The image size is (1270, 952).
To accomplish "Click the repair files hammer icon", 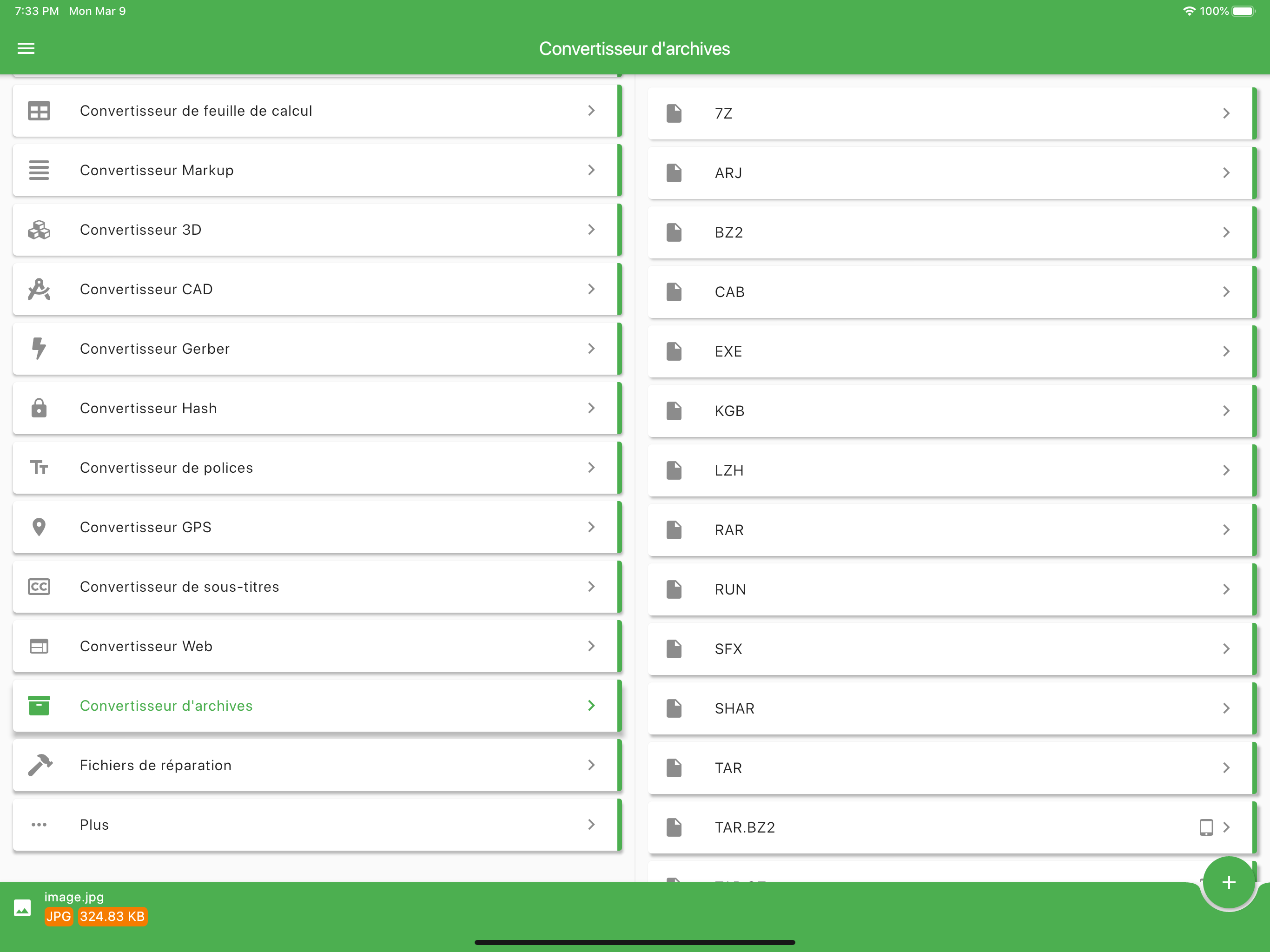I will [39, 766].
